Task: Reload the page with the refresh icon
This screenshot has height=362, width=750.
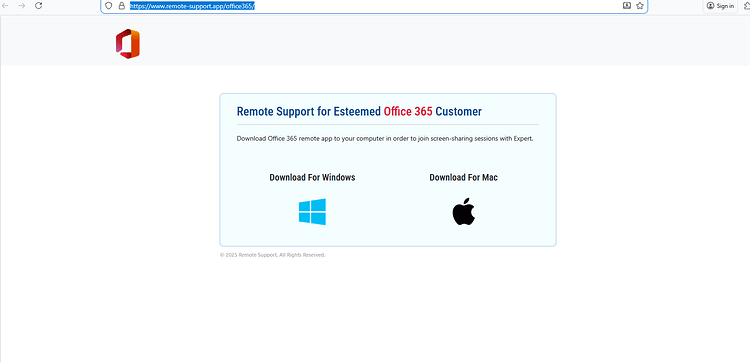Action: [39, 6]
